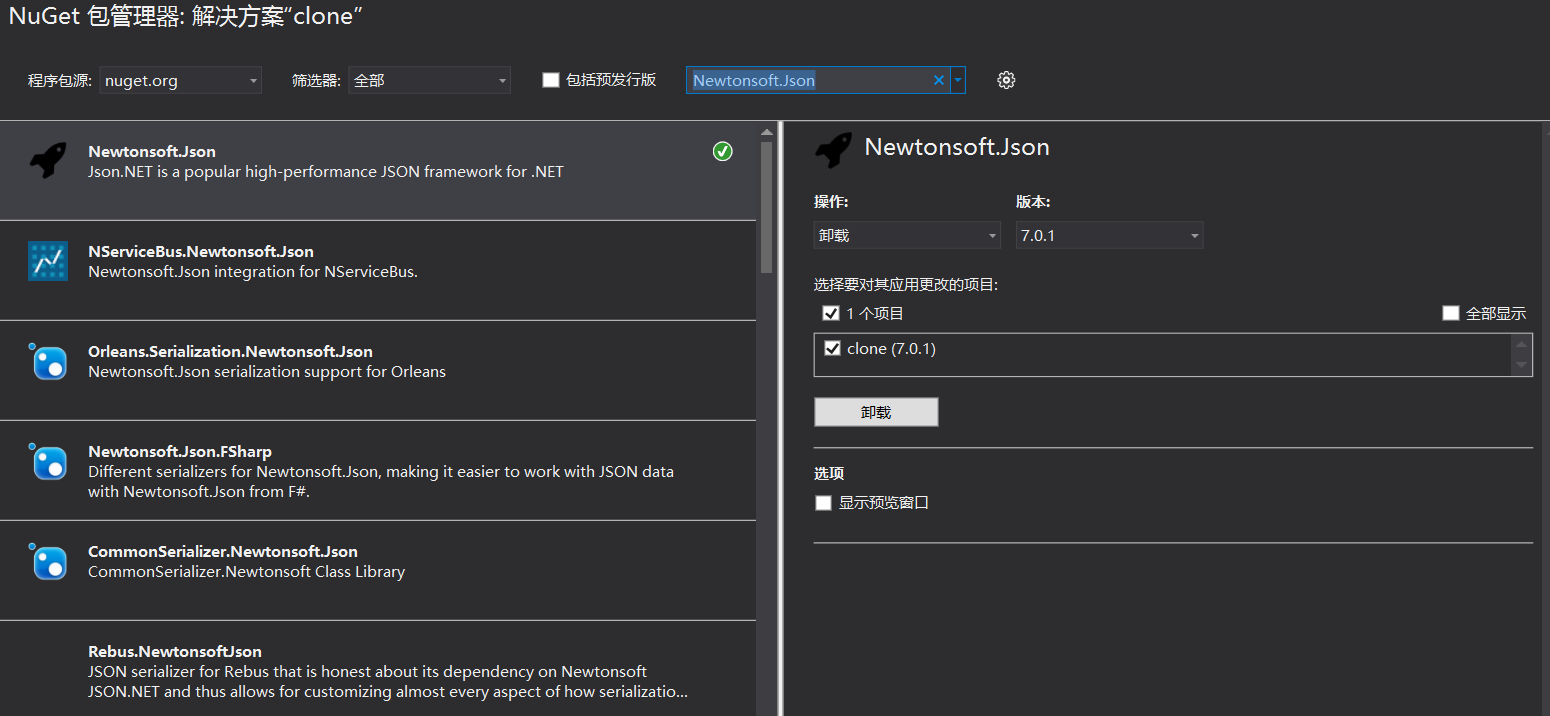Uncheck the clone (7.0.1) project checkbox
This screenshot has width=1550, height=716.
point(832,349)
